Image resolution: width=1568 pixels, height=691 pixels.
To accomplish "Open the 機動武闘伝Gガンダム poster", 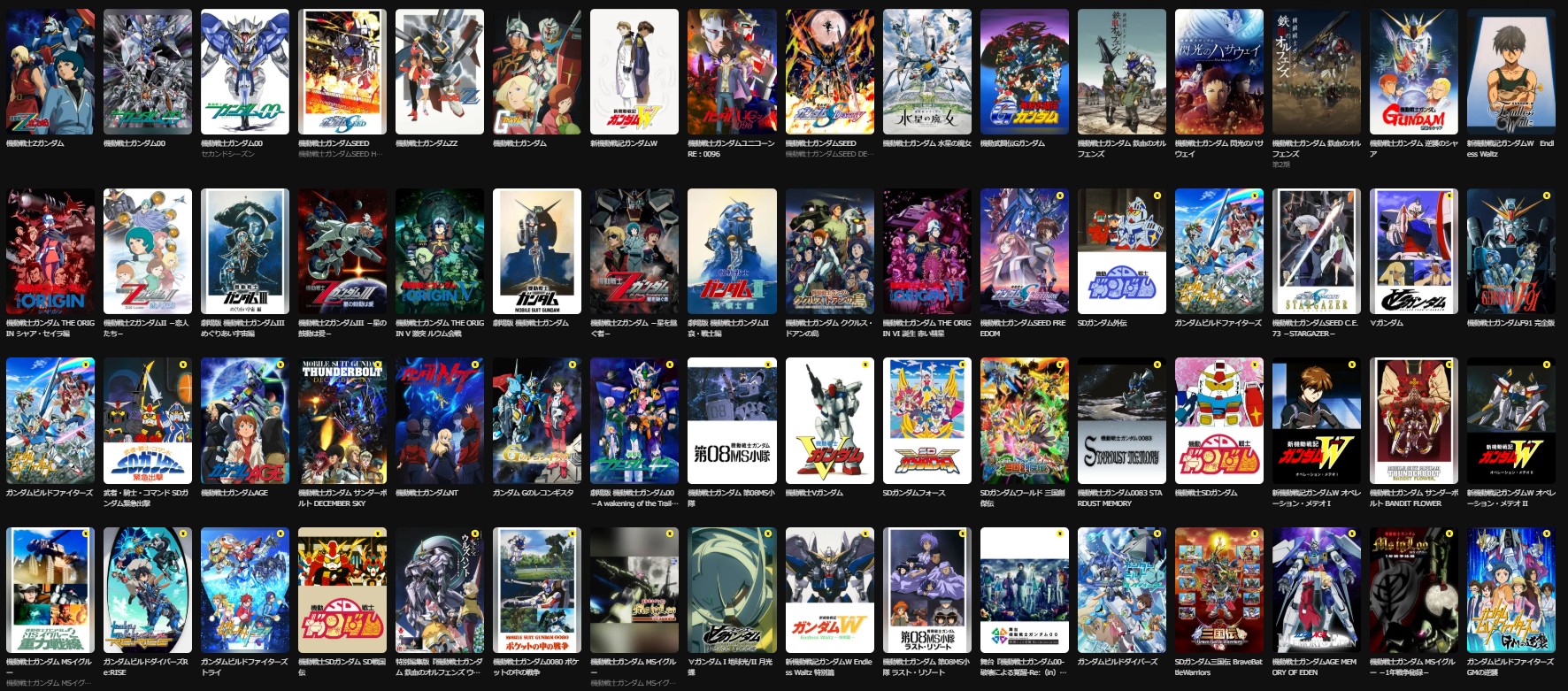I will click(x=1024, y=72).
